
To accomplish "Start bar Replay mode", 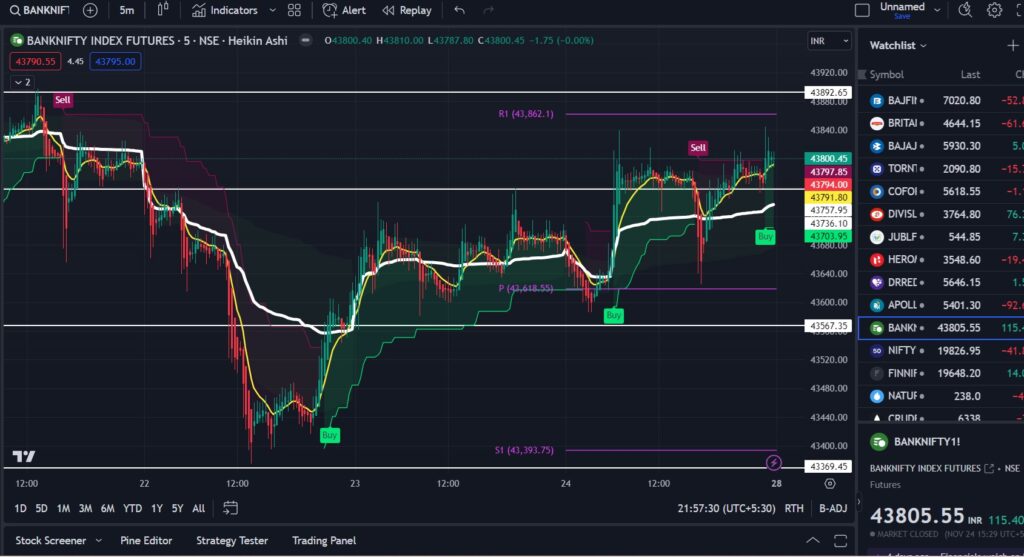I will [407, 10].
